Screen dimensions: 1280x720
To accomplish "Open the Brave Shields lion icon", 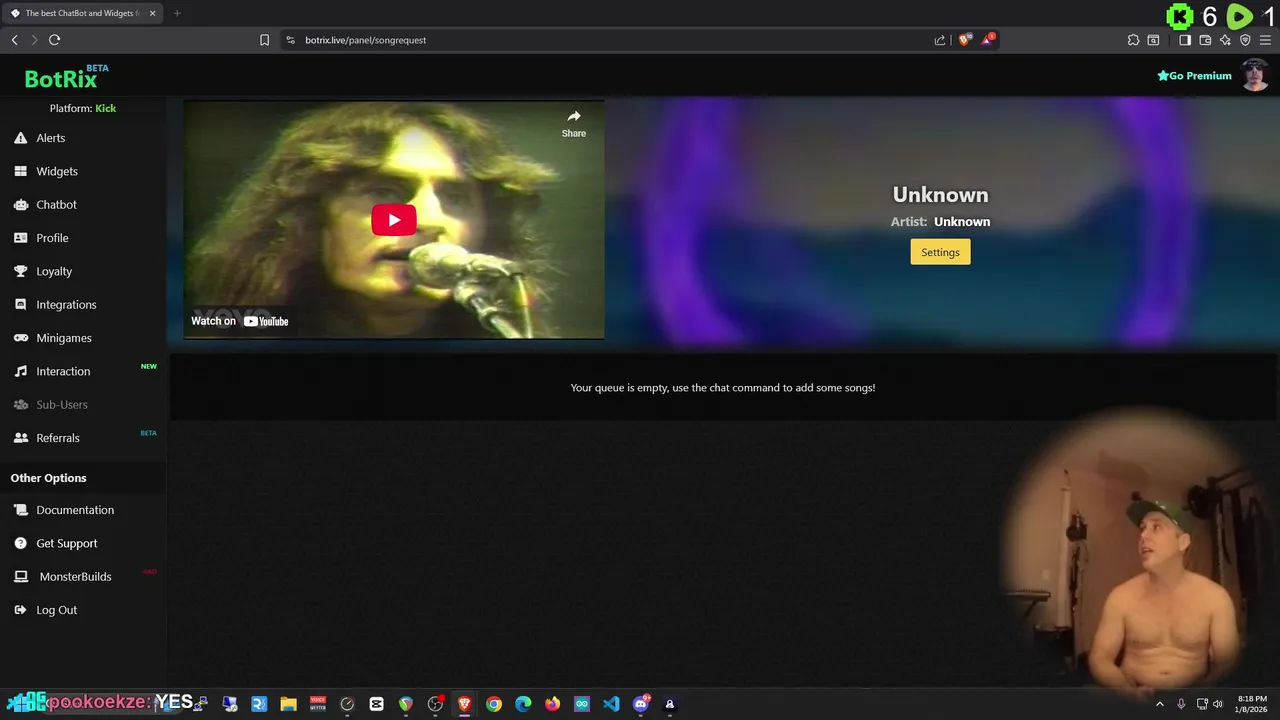I will [964, 40].
